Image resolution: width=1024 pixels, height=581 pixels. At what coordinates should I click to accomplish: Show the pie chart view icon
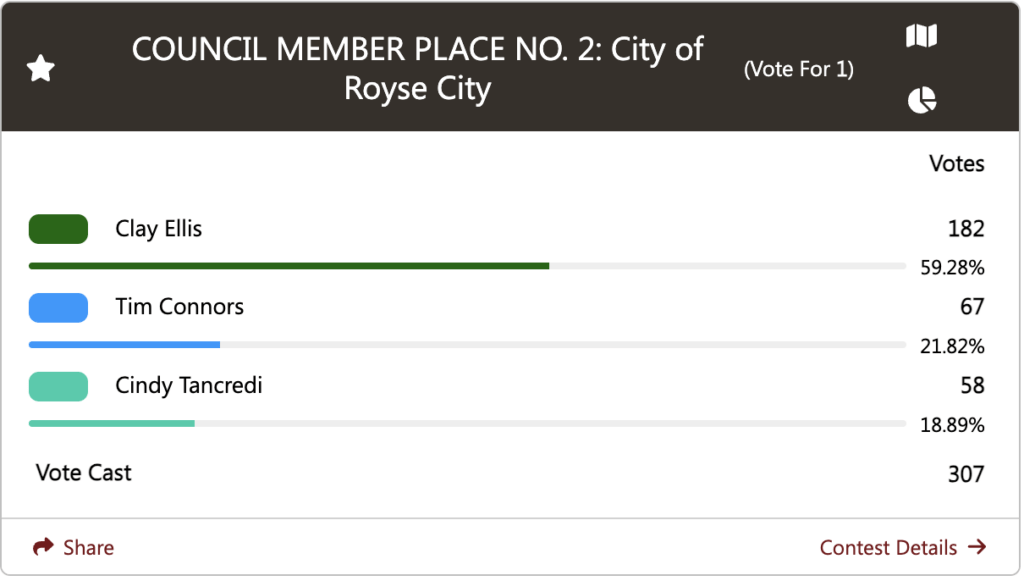point(921,100)
